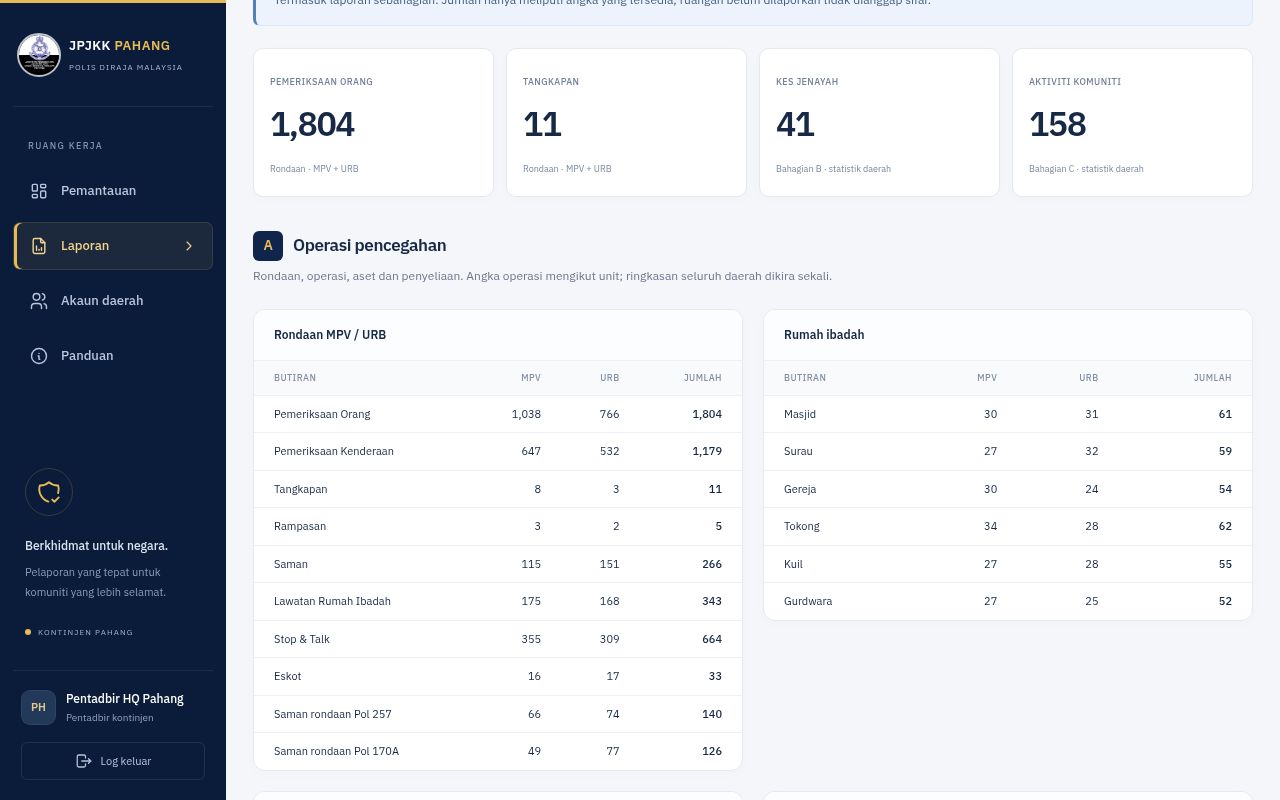This screenshot has width=1280, height=800.
Task: Select the Gurdwara row label
Action: coord(808,601)
